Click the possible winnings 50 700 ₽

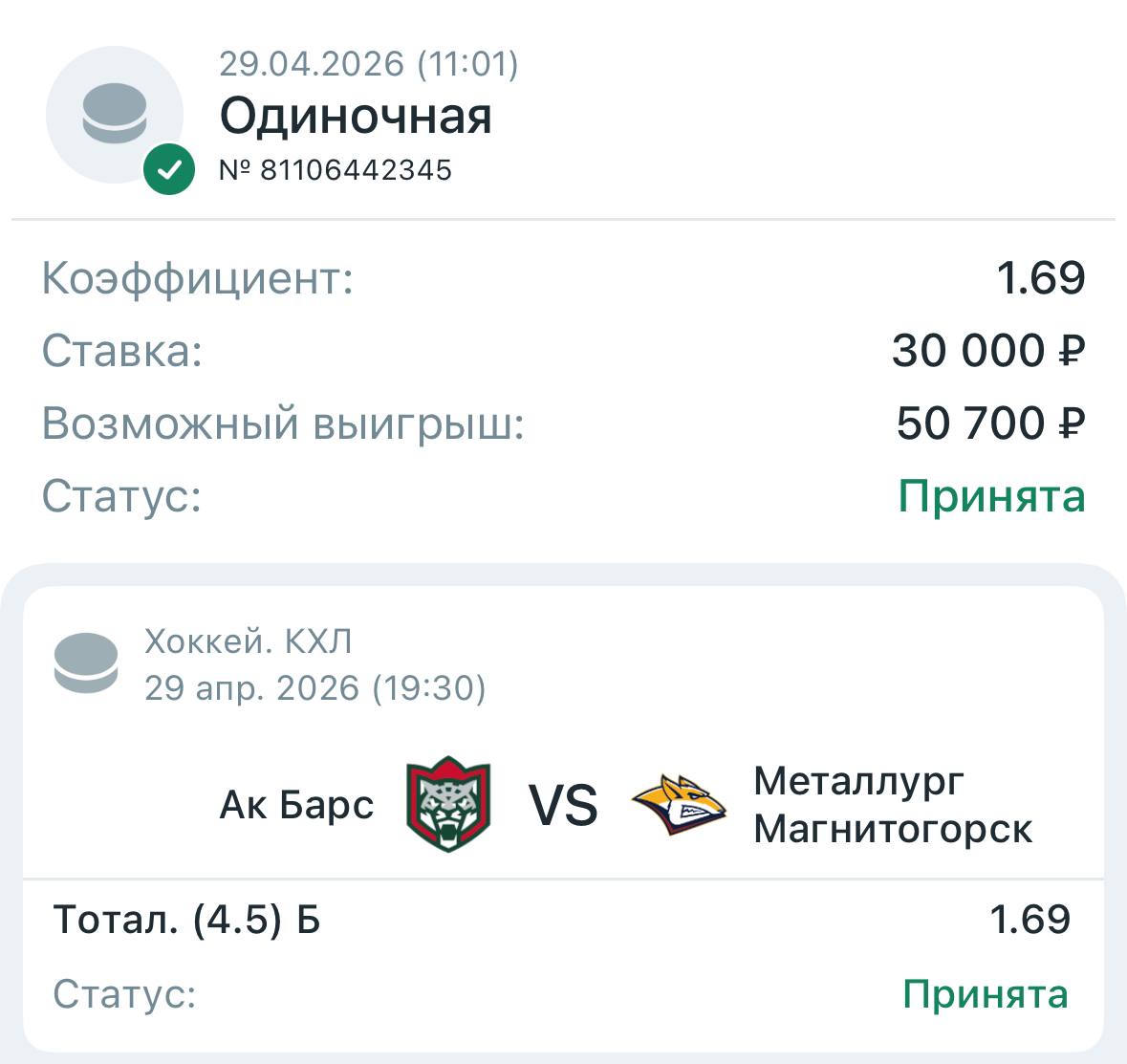pyautogui.click(x=990, y=423)
